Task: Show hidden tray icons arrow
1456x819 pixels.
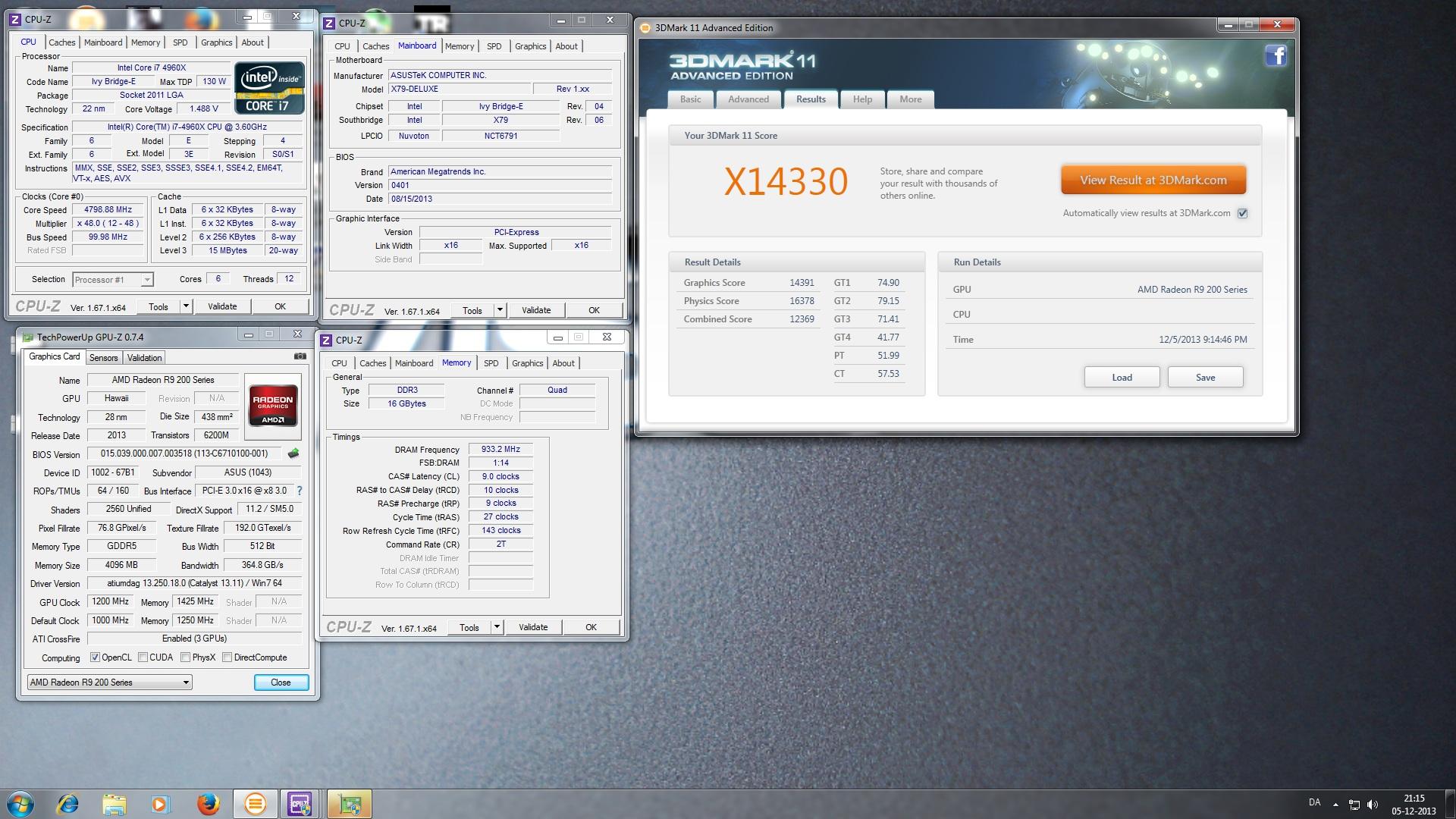Action: [x=1335, y=805]
